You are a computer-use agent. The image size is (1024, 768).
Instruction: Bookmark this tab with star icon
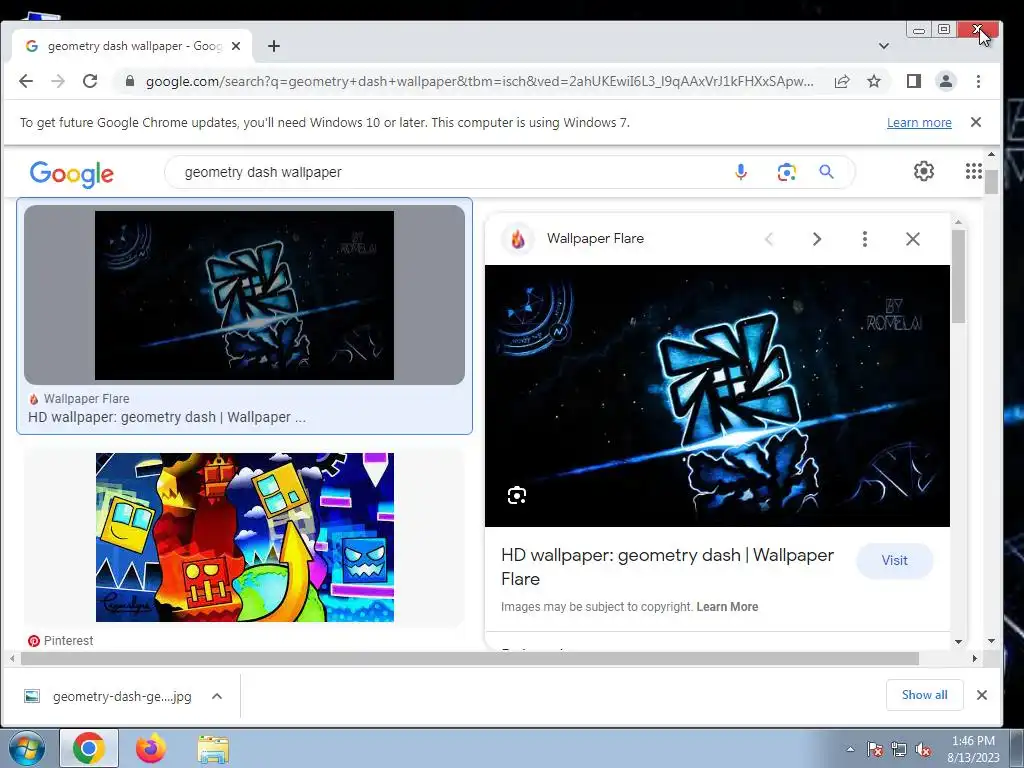[874, 81]
